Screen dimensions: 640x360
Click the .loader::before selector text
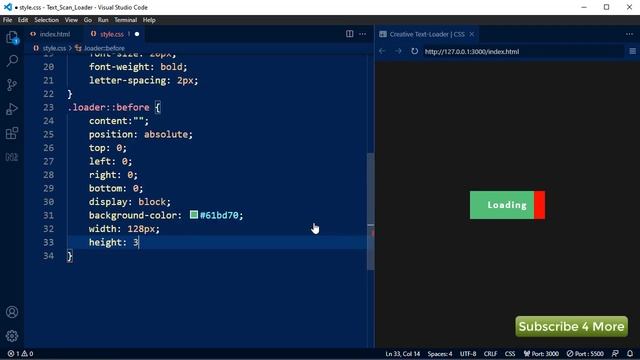pyautogui.click(x=109, y=107)
